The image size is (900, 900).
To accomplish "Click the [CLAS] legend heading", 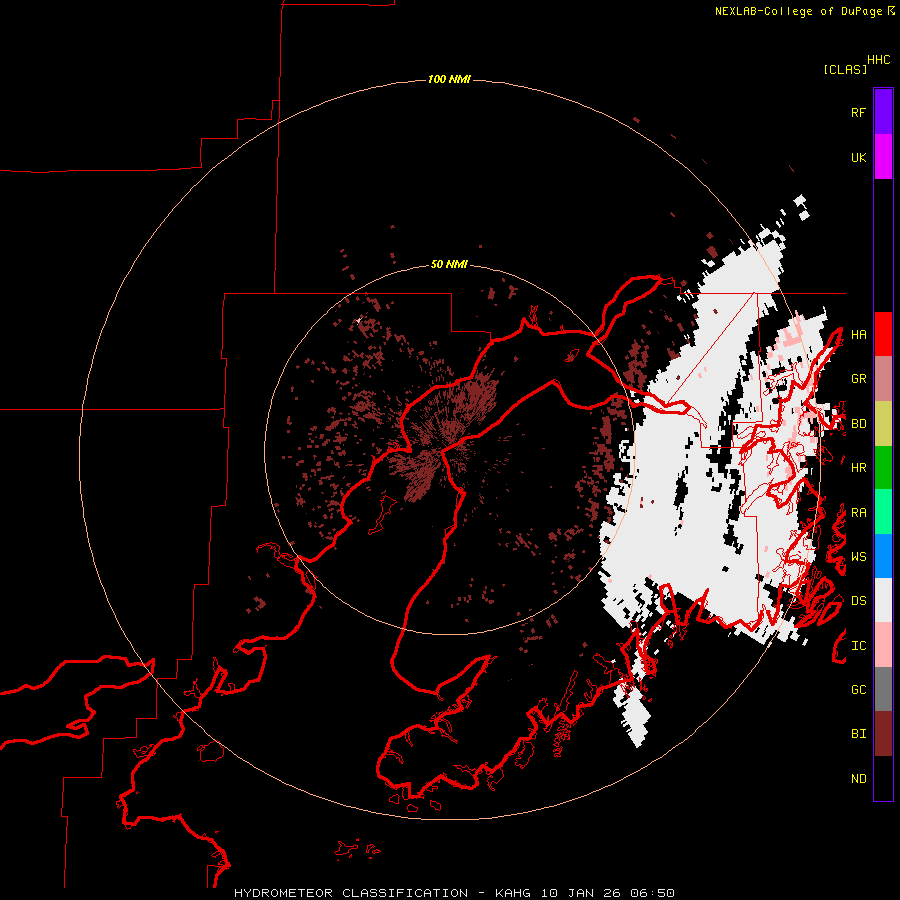I will (x=845, y=69).
